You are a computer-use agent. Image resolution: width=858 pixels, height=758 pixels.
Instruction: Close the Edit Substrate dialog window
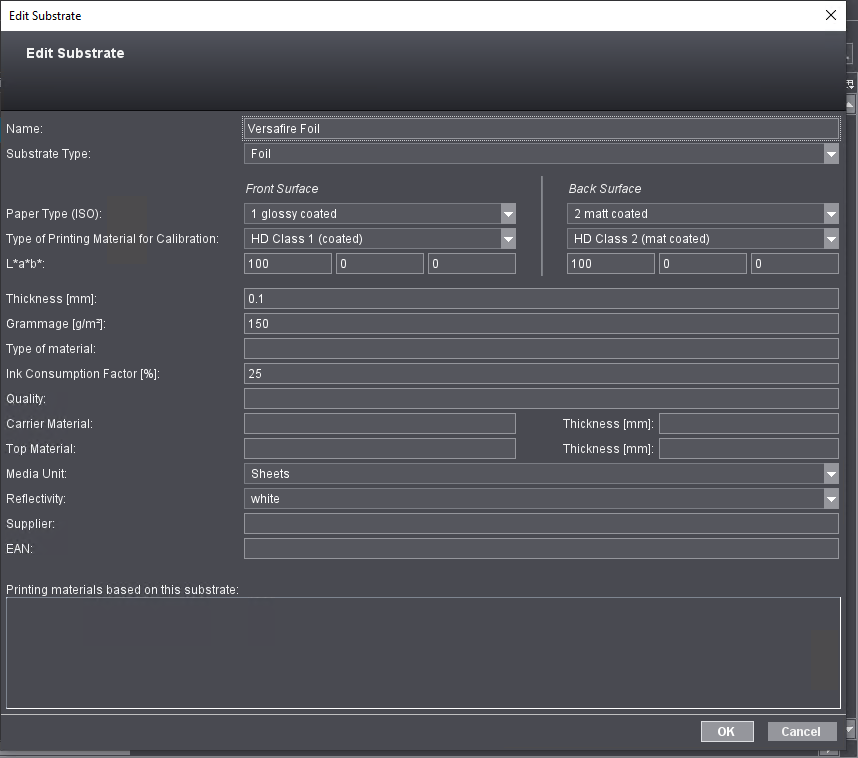tap(830, 15)
